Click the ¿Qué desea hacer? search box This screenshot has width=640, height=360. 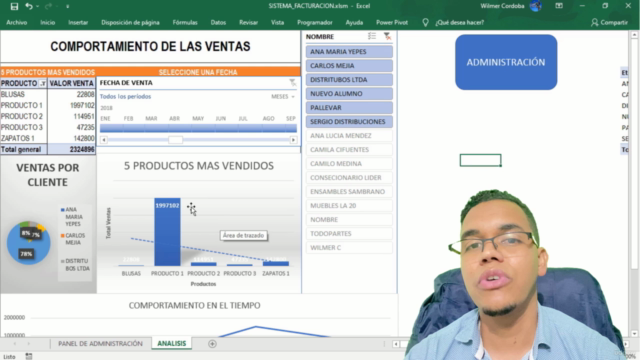(x=460, y=22)
